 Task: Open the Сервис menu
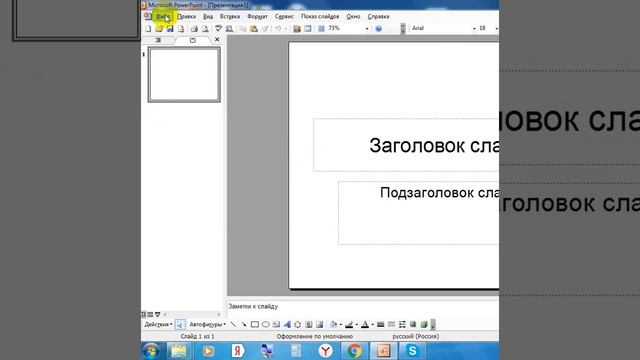(284, 17)
